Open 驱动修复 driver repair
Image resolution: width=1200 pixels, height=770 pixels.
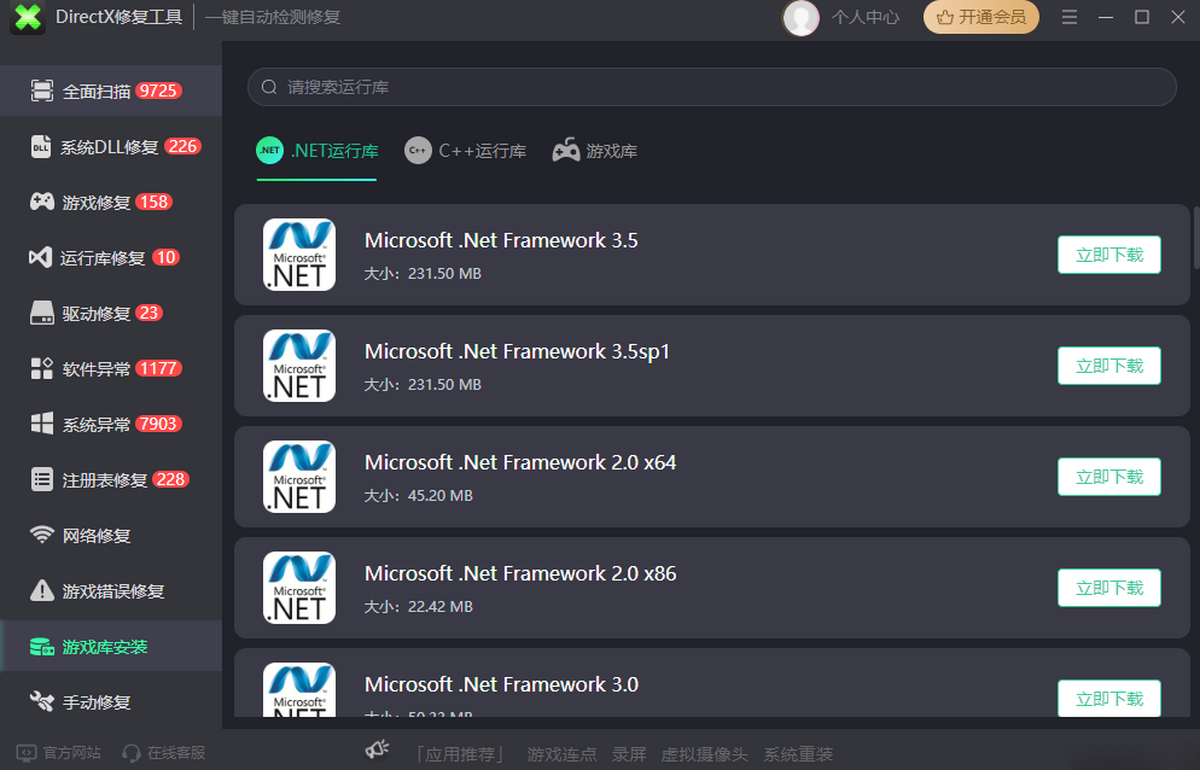click(x=96, y=313)
